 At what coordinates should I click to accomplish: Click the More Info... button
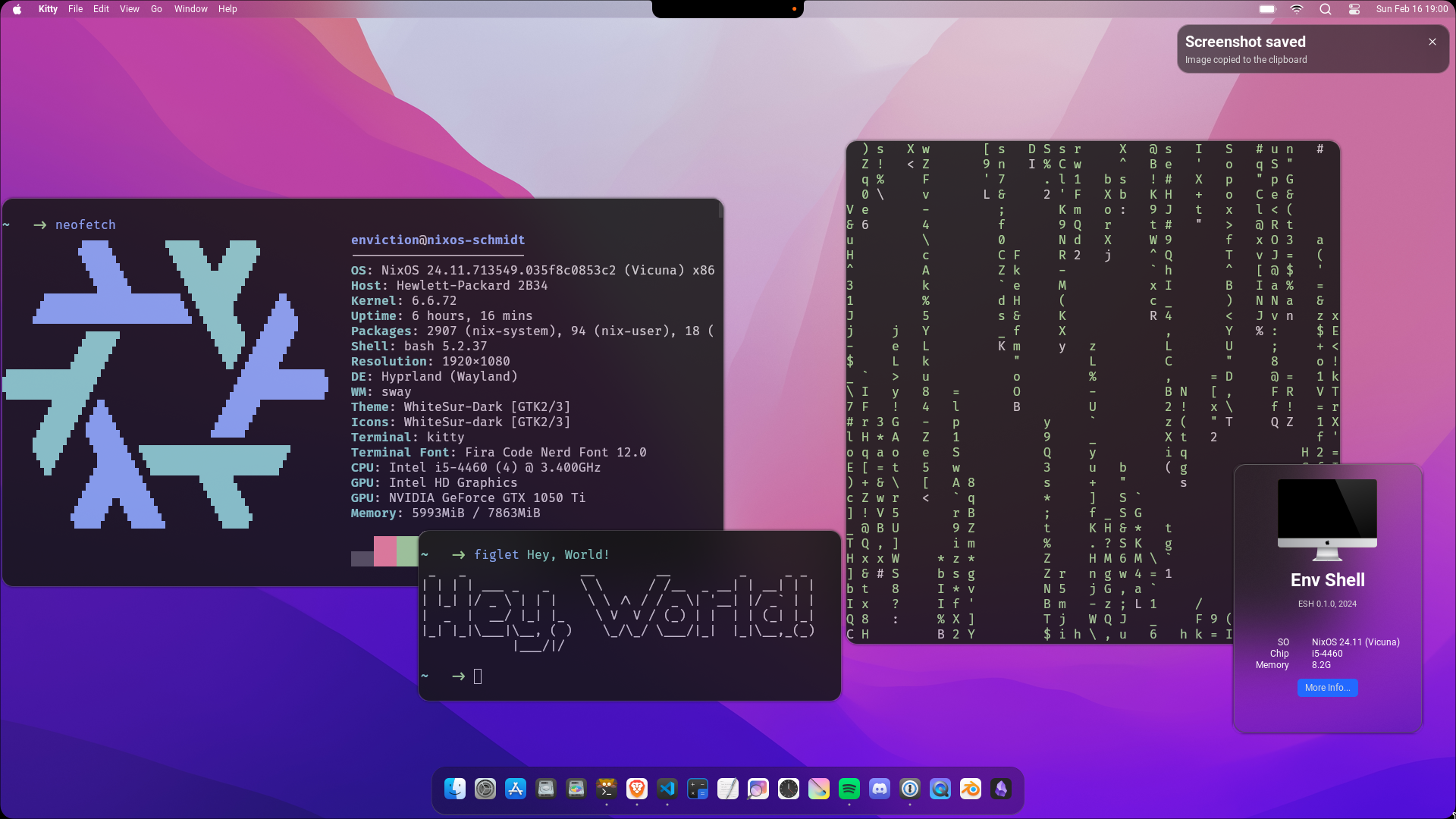tap(1327, 688)
